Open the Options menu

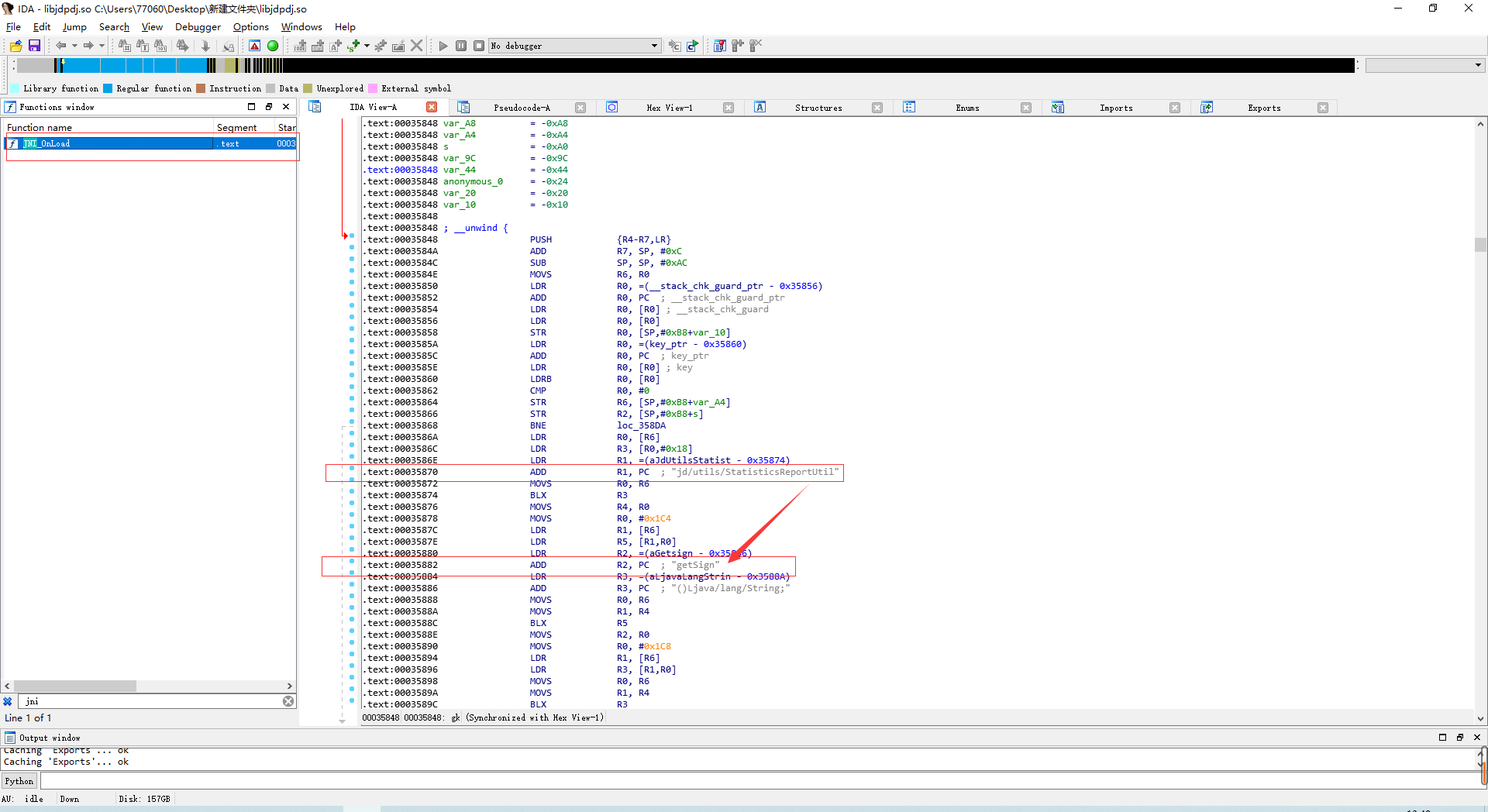point(251,26)
